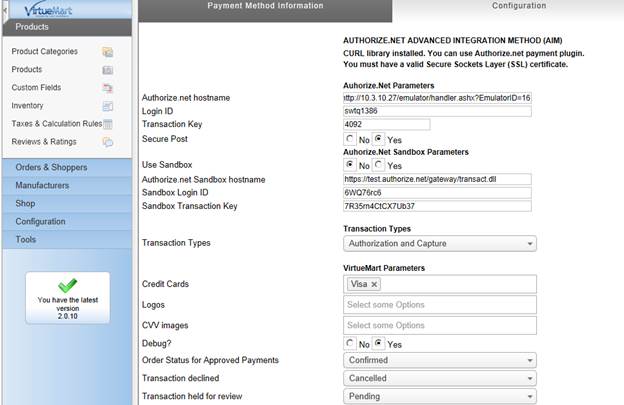Click the Taxes & Calculation Rules icon

click(x=108, y=124)
